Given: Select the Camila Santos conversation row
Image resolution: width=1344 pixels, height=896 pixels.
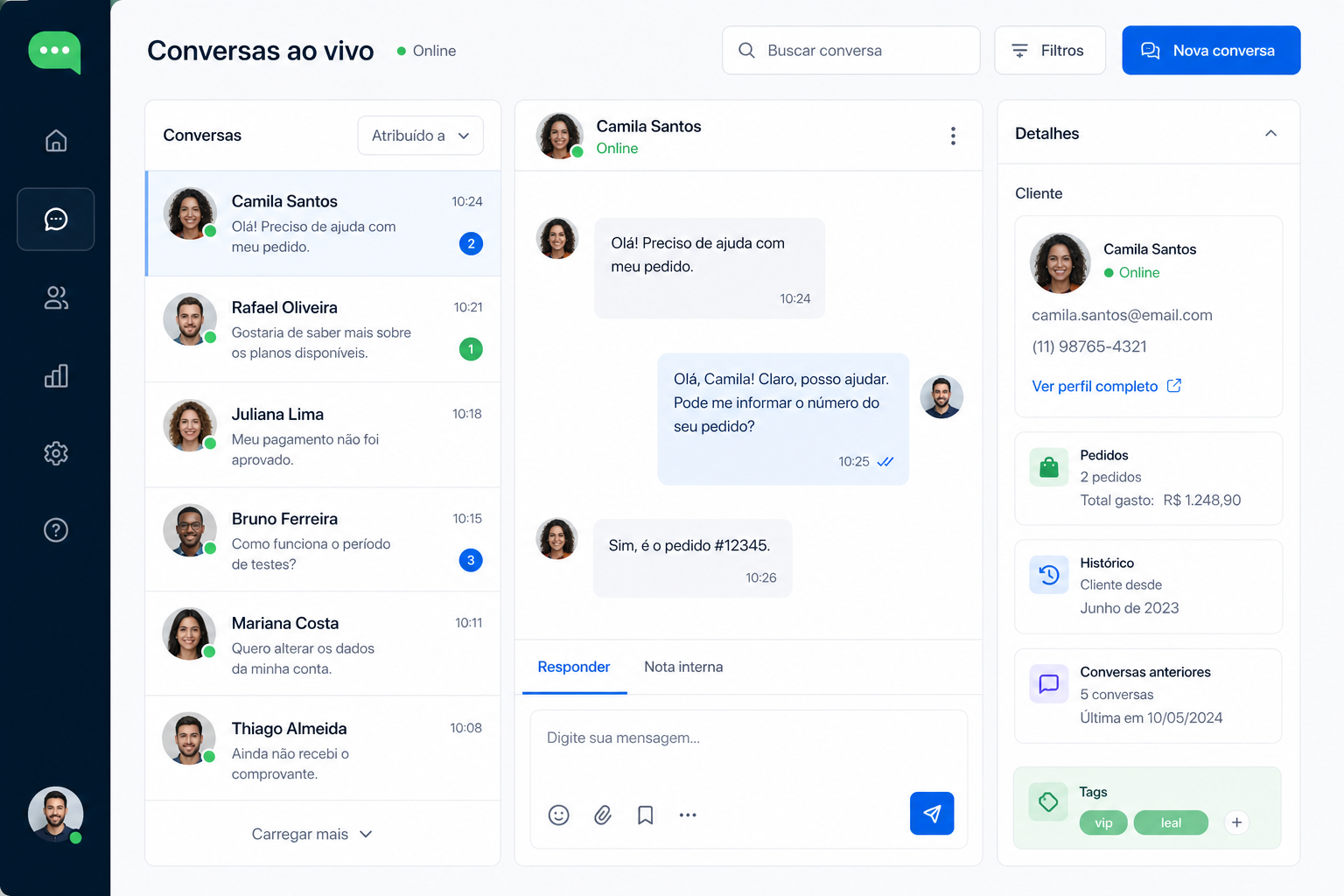Looking at the screenshot, I should (323, 223).
